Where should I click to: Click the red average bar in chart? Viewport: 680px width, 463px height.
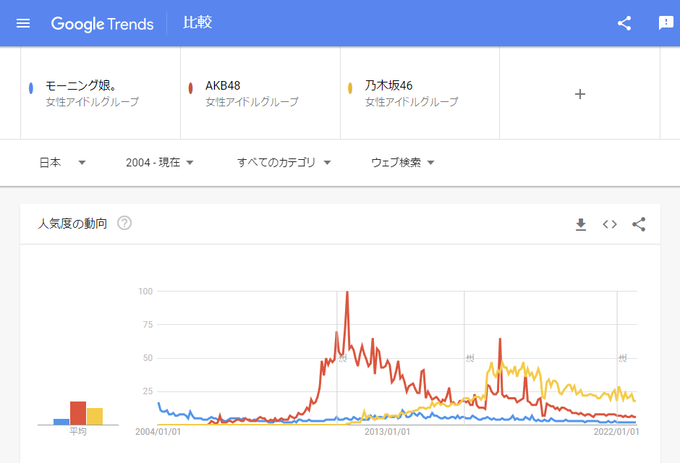[78, 412]
